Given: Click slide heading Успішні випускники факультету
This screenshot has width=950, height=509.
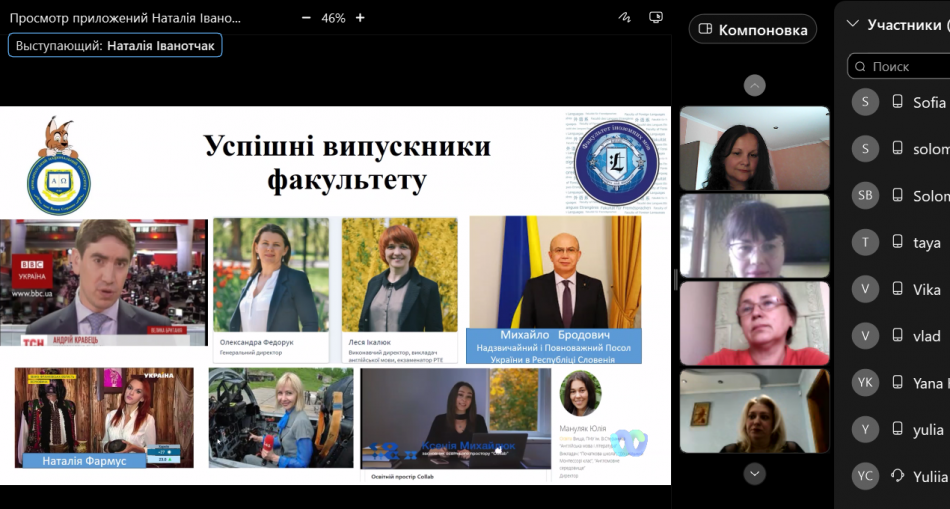Looking at the screenshot, I should 347,162.
